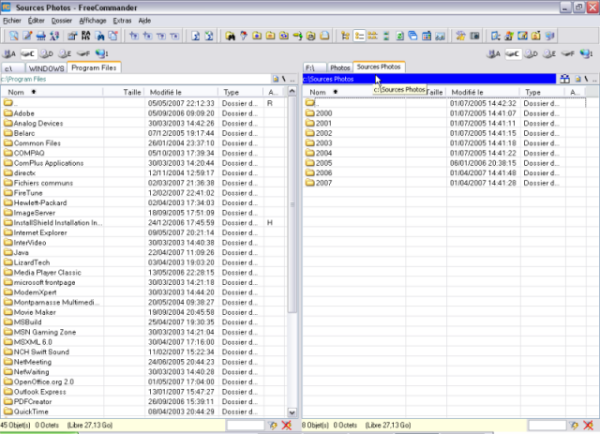Go to root with backslash in left path bar
Image resolution: width=600 pixels, height=434 pixels.
284,79
